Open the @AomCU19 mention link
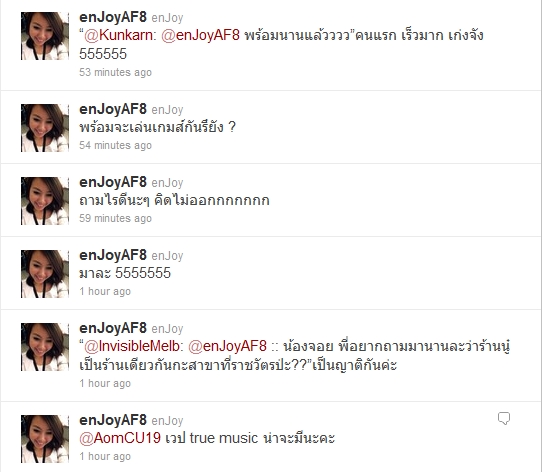 [x=120, y=438]
